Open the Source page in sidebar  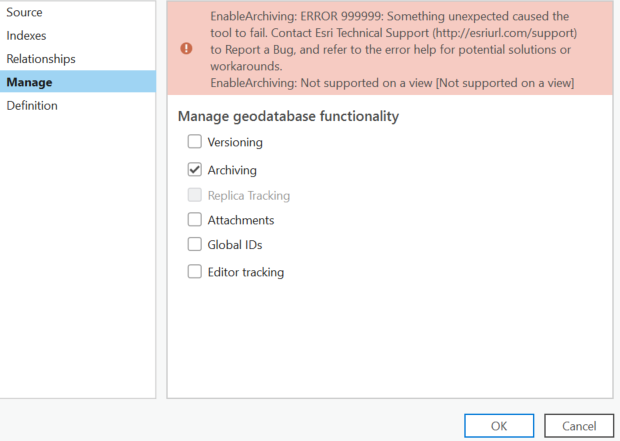(x=26, y=12)
